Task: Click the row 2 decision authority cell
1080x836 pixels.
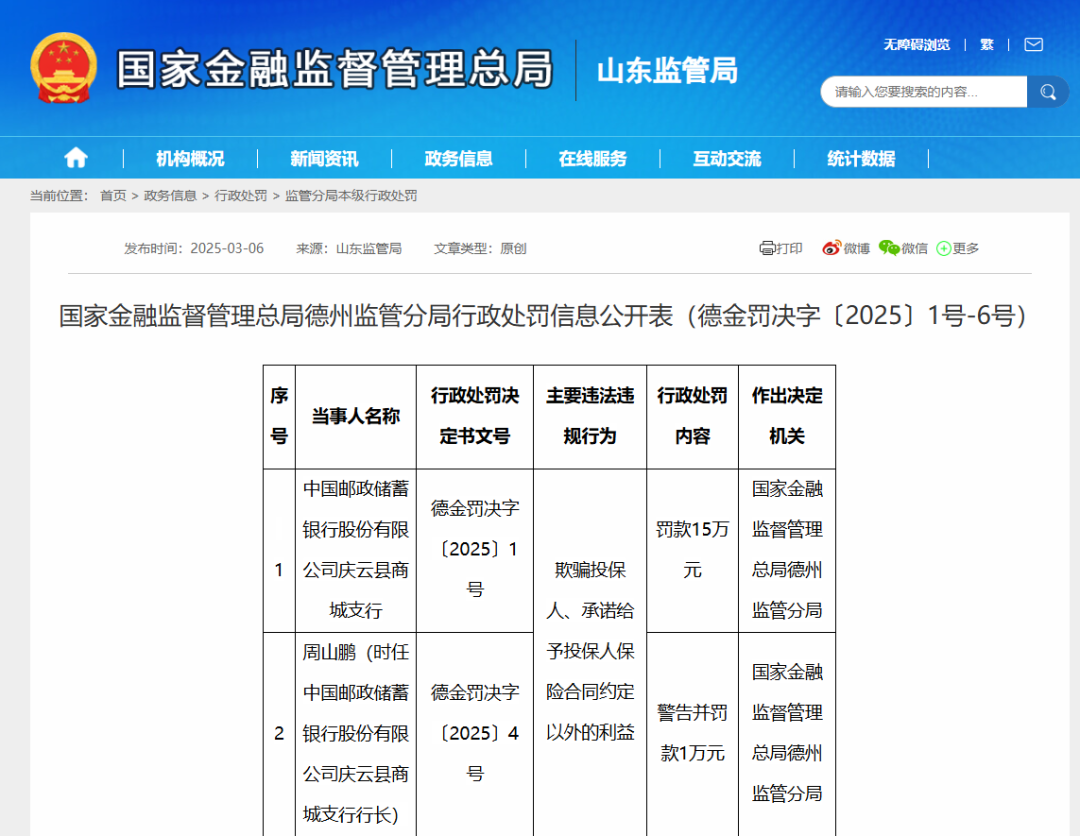Action: 787,733
